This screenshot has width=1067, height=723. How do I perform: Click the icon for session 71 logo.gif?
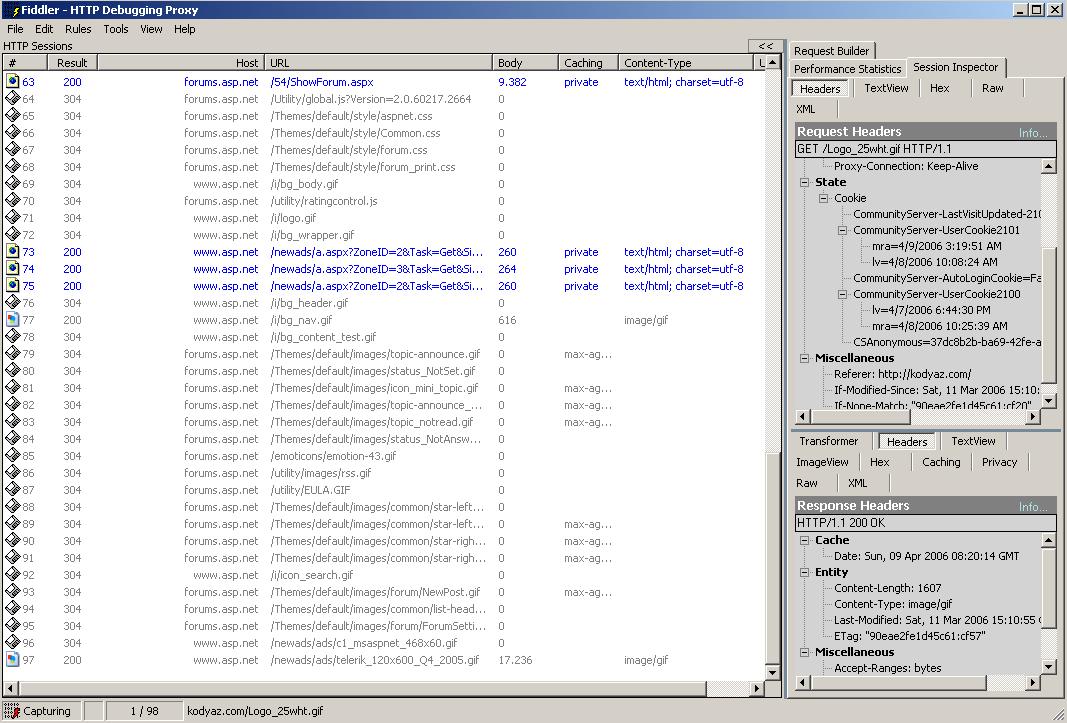(12, 217)
